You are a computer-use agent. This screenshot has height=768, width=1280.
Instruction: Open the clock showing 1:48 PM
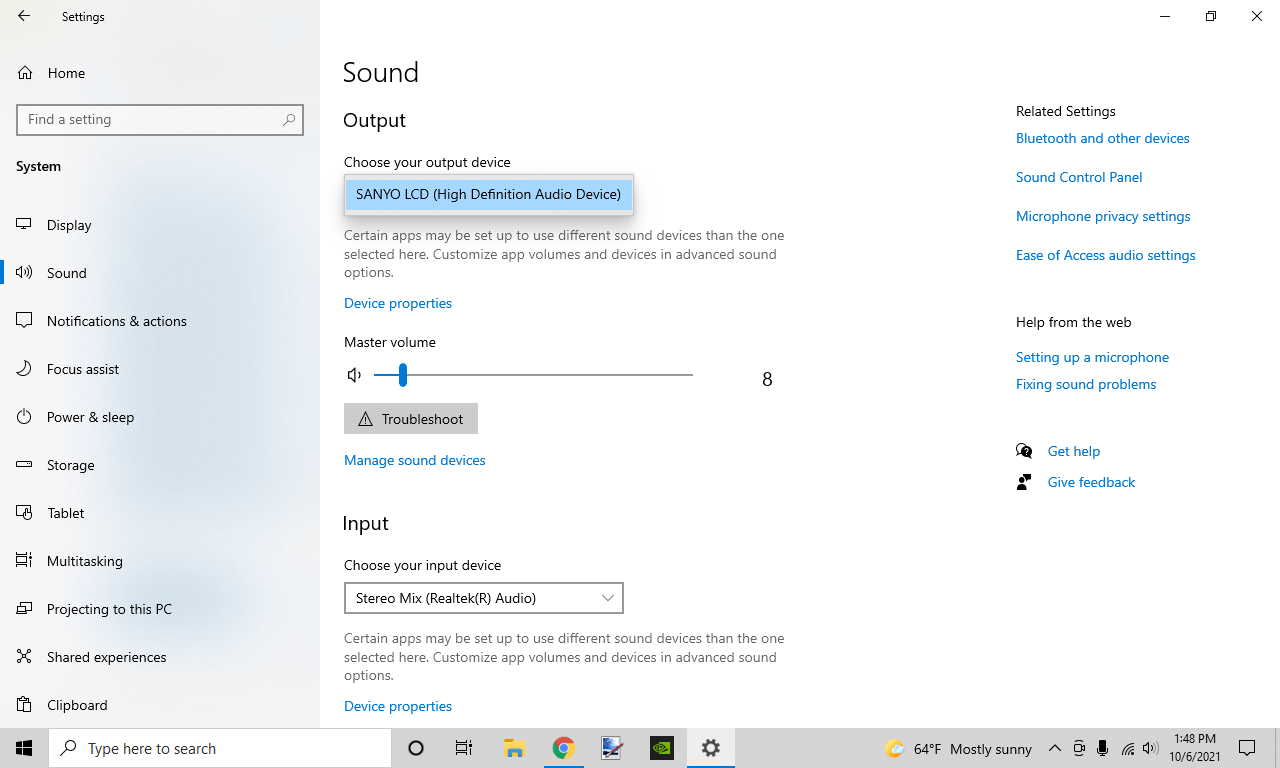click(1195, 748)
